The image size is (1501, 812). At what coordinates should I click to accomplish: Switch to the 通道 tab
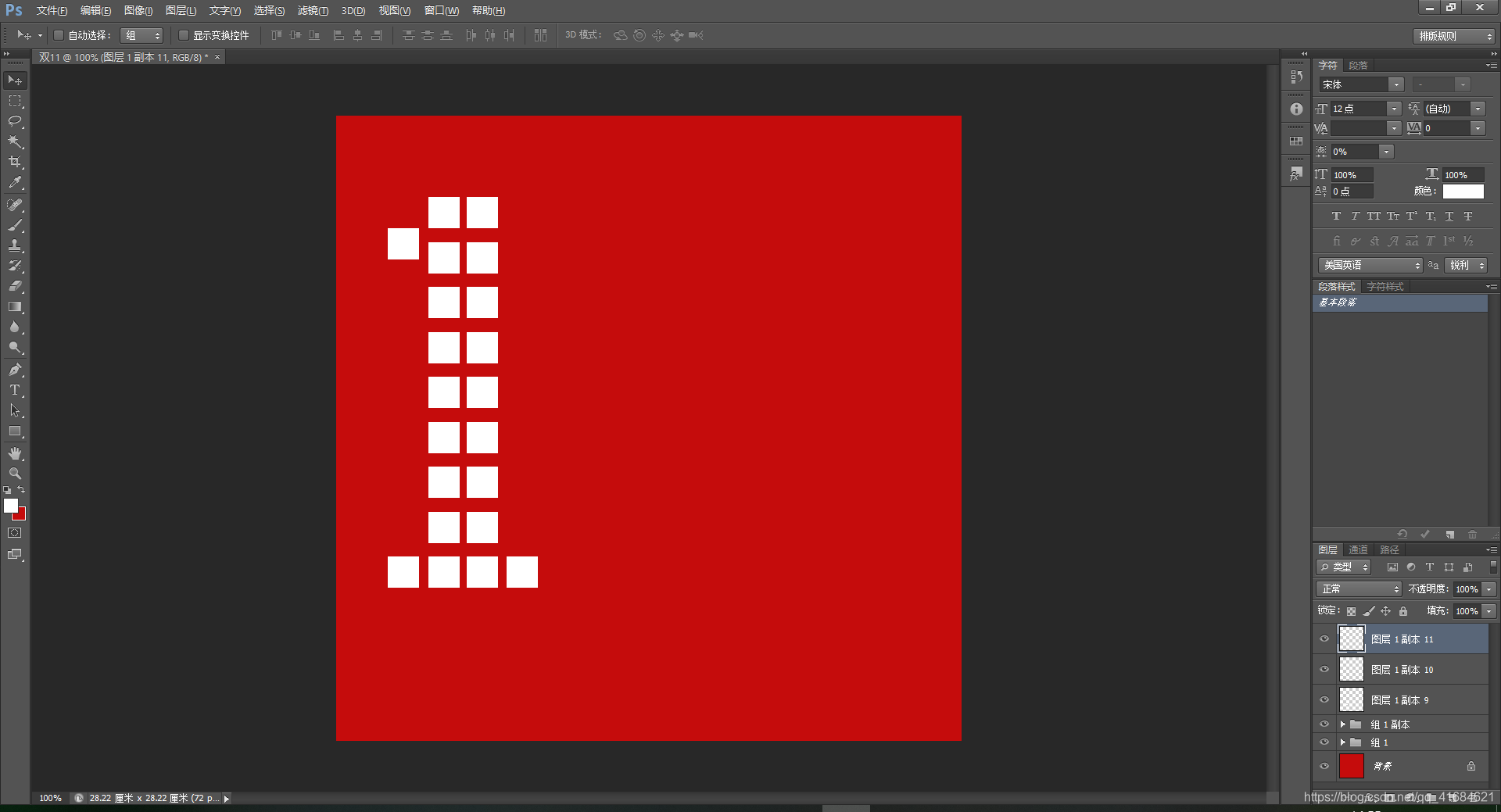(1359, 550)
